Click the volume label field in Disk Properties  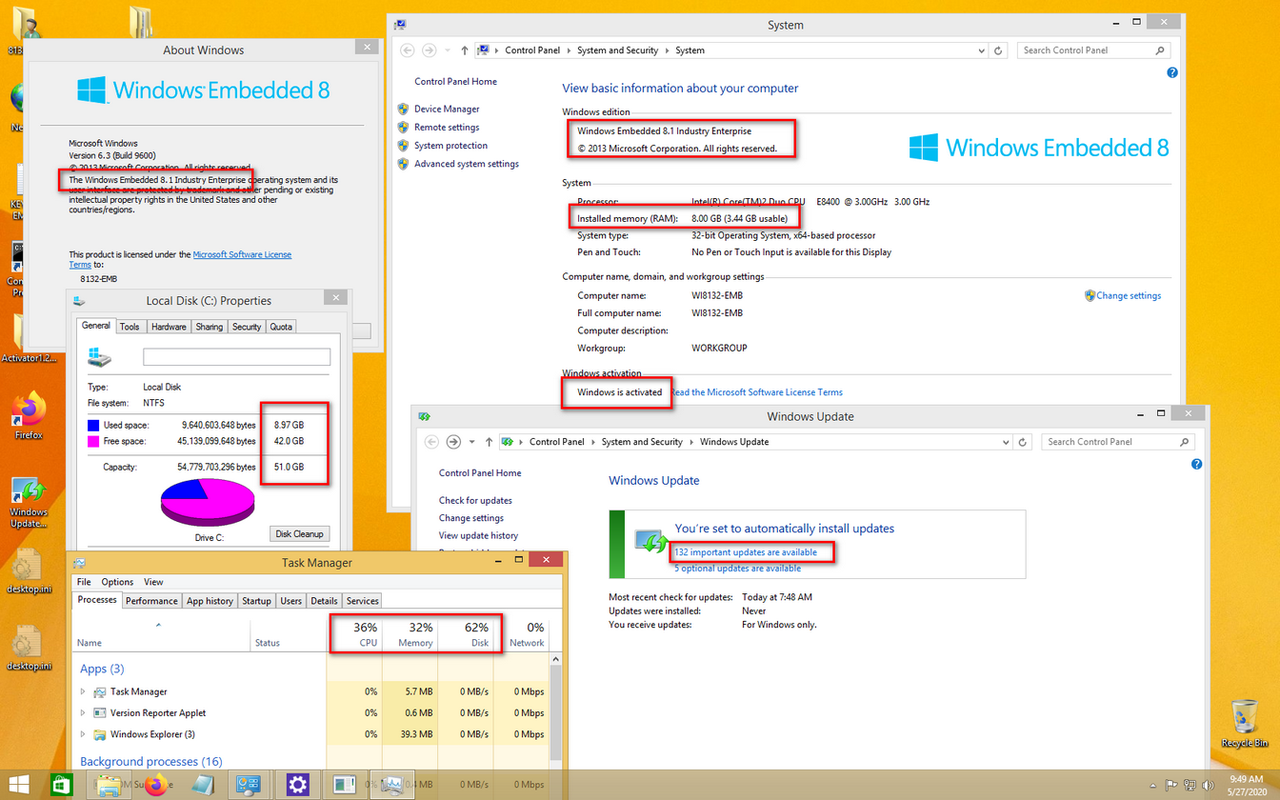[x=236, y=357]
